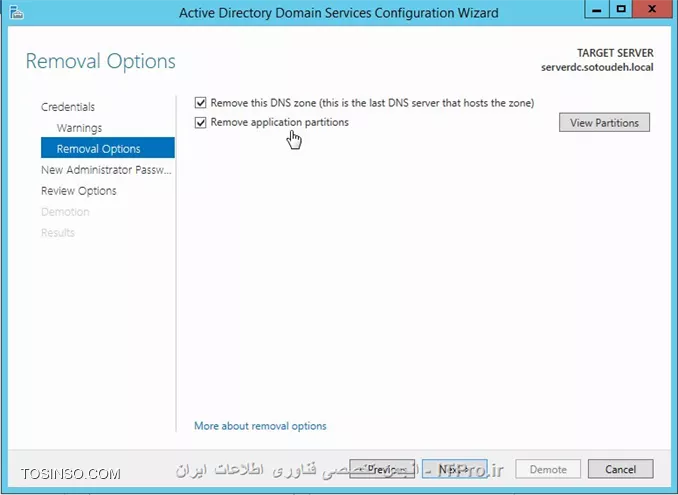Maximize the wizard window
Screen dimensions: 678x495
tap(621, 9)
